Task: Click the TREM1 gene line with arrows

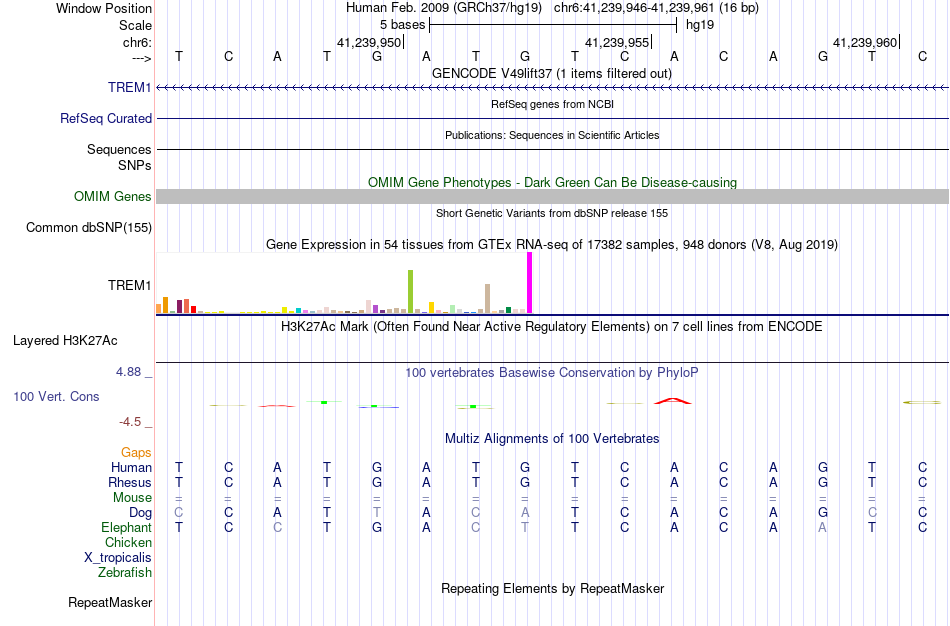Action: pyautogui.click(x=552, y=88)
